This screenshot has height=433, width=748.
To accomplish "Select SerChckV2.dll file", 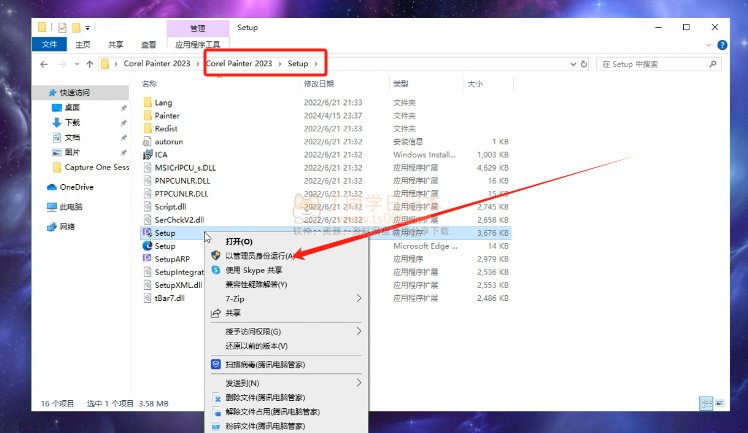I will (x=179, y=220).
